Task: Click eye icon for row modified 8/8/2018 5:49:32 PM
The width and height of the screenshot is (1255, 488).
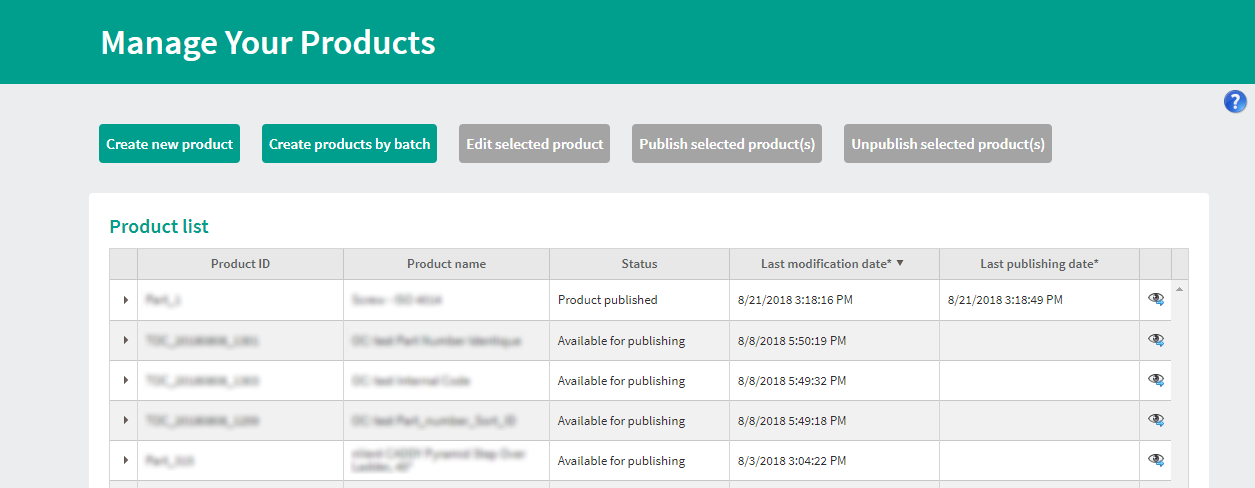Action: point(1156,380)
